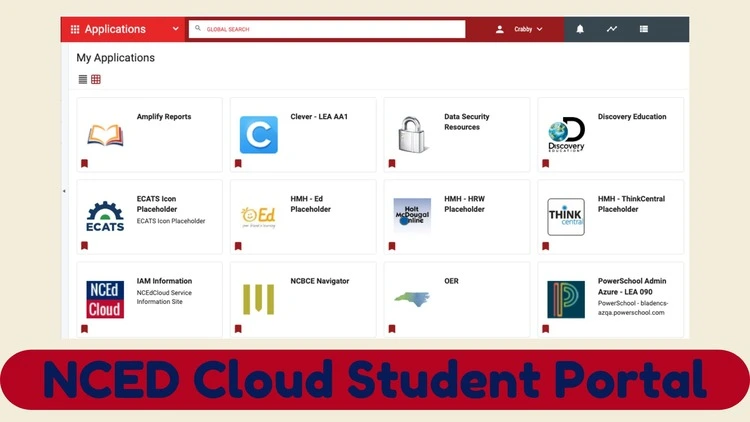Click the Global Search input field
The image size is (750, 422).
(x=330, y=29)
